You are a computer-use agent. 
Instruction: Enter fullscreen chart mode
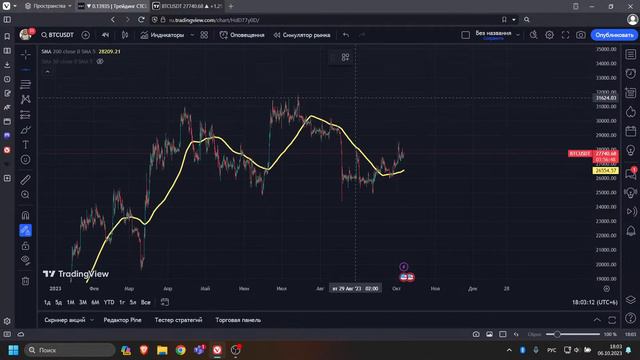pyautogui.click(x=565, y=35)
